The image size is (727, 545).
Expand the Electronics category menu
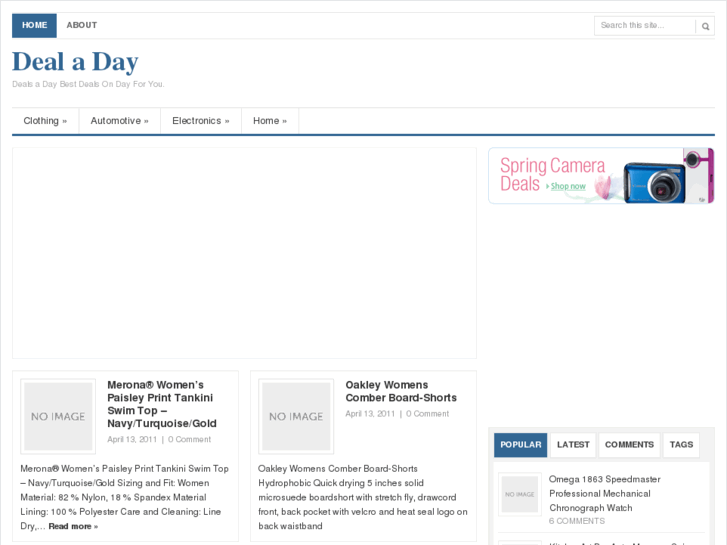click(x=201, y=121)
